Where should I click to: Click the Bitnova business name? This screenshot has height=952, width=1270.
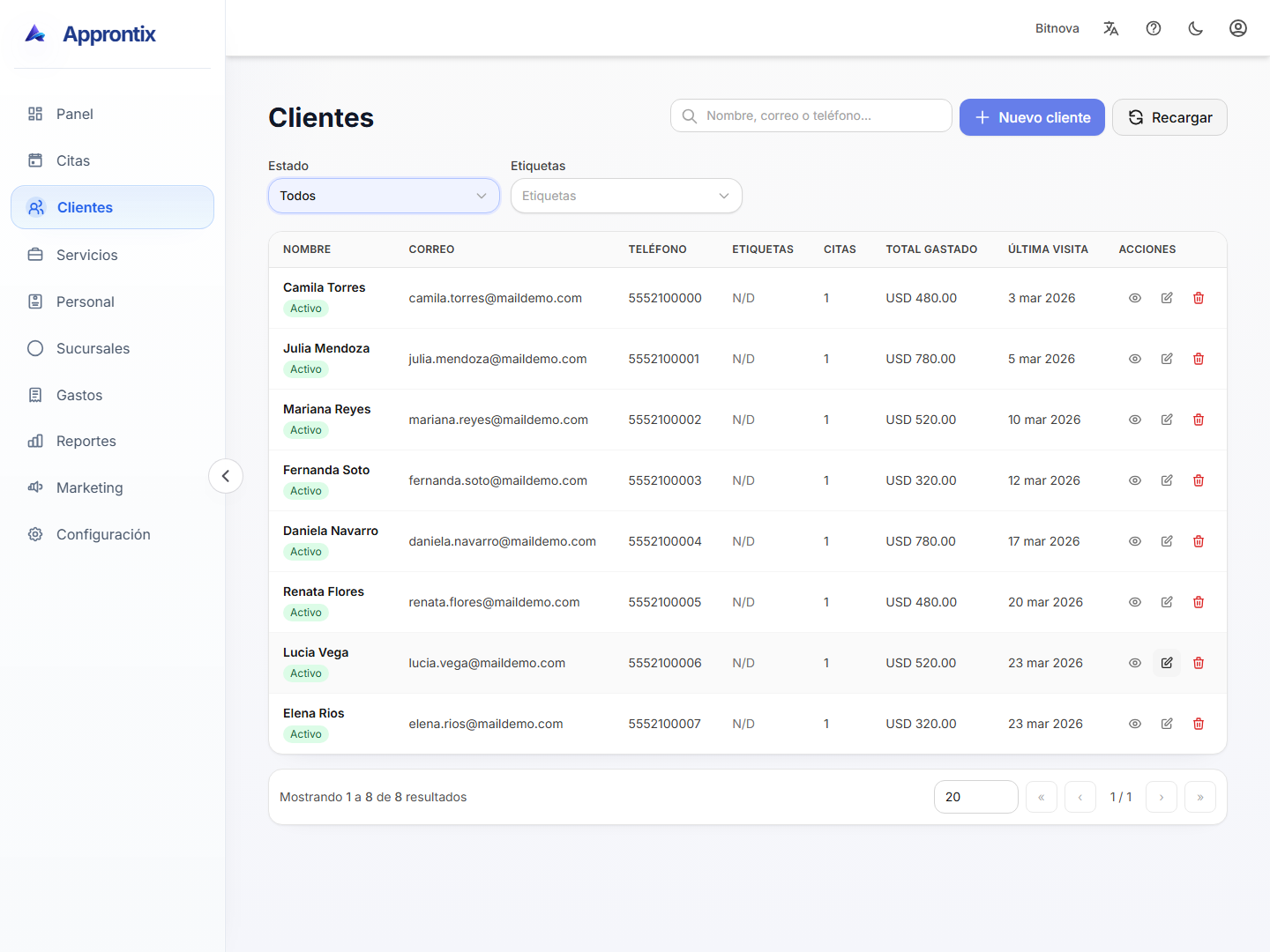1057,28
